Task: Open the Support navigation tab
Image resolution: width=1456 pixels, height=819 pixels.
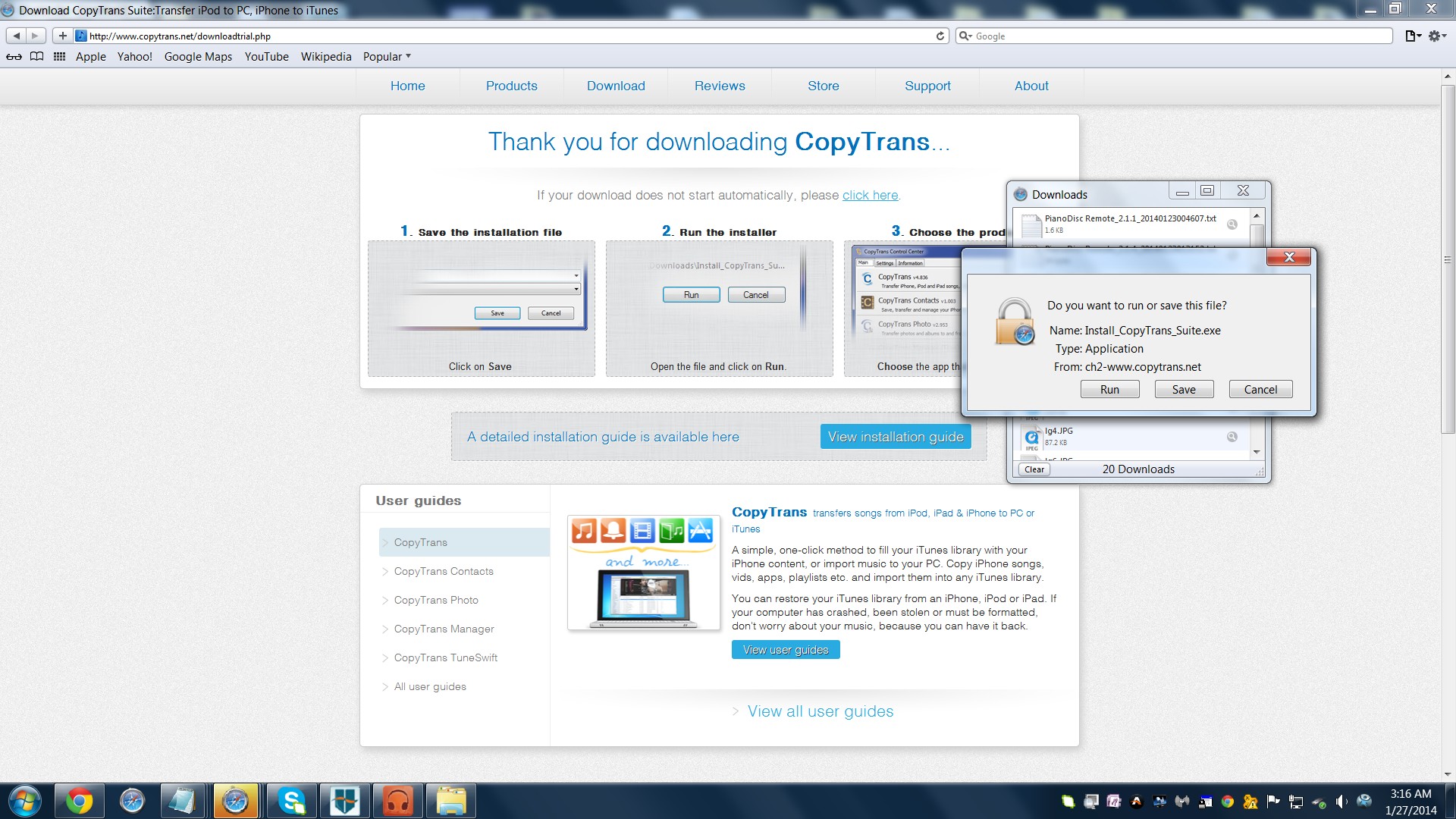Action: tap(927, 86)
